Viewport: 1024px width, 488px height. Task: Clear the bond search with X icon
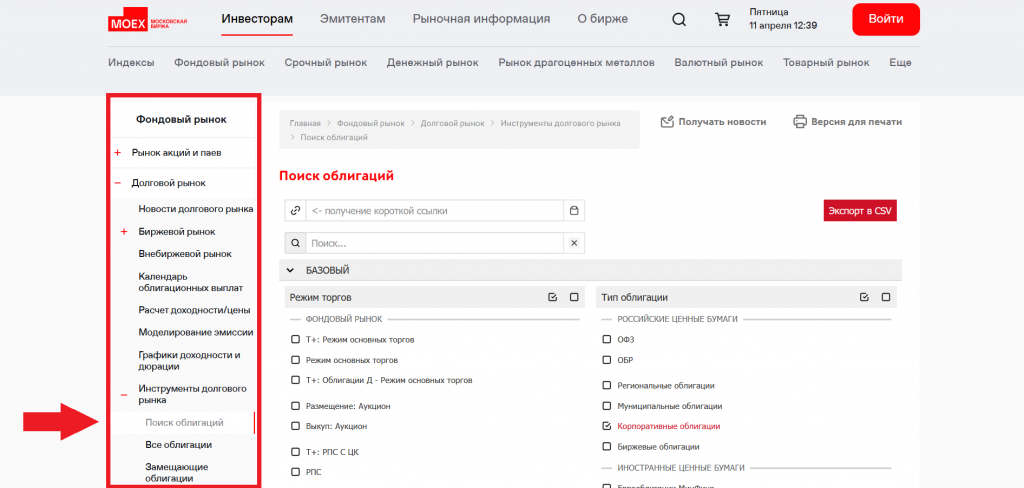pyautogui.click(x=574, y=243)
